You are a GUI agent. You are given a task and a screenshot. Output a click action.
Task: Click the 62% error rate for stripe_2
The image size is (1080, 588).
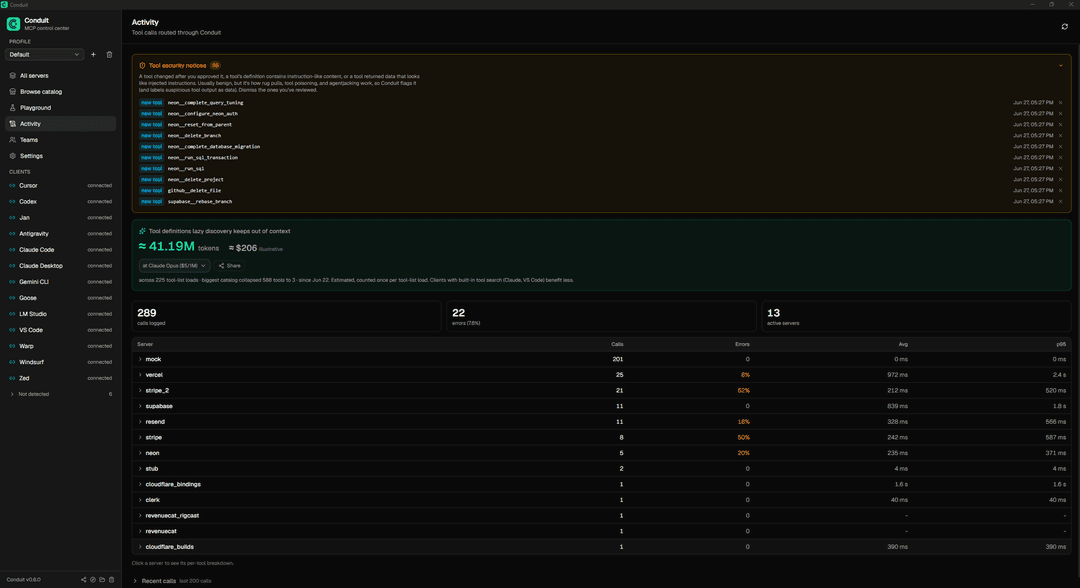(744, 390)
